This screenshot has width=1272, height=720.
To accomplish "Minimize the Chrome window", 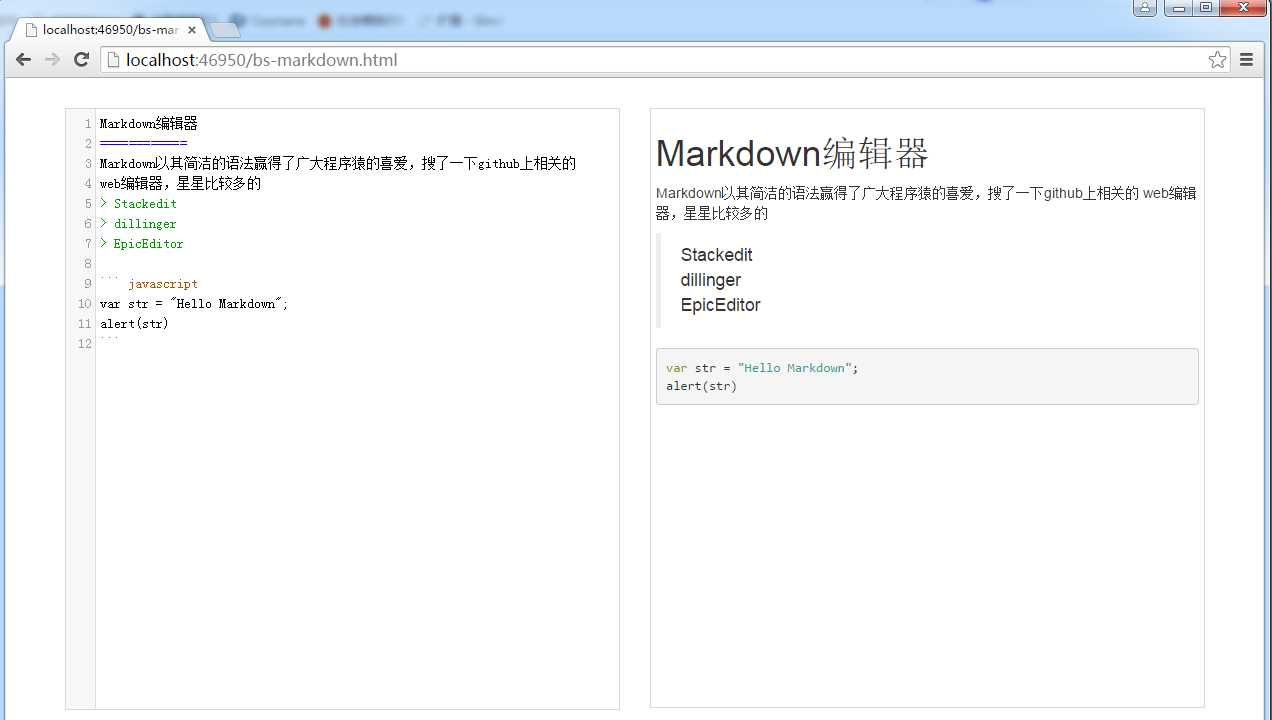I will pos(1180,8).
